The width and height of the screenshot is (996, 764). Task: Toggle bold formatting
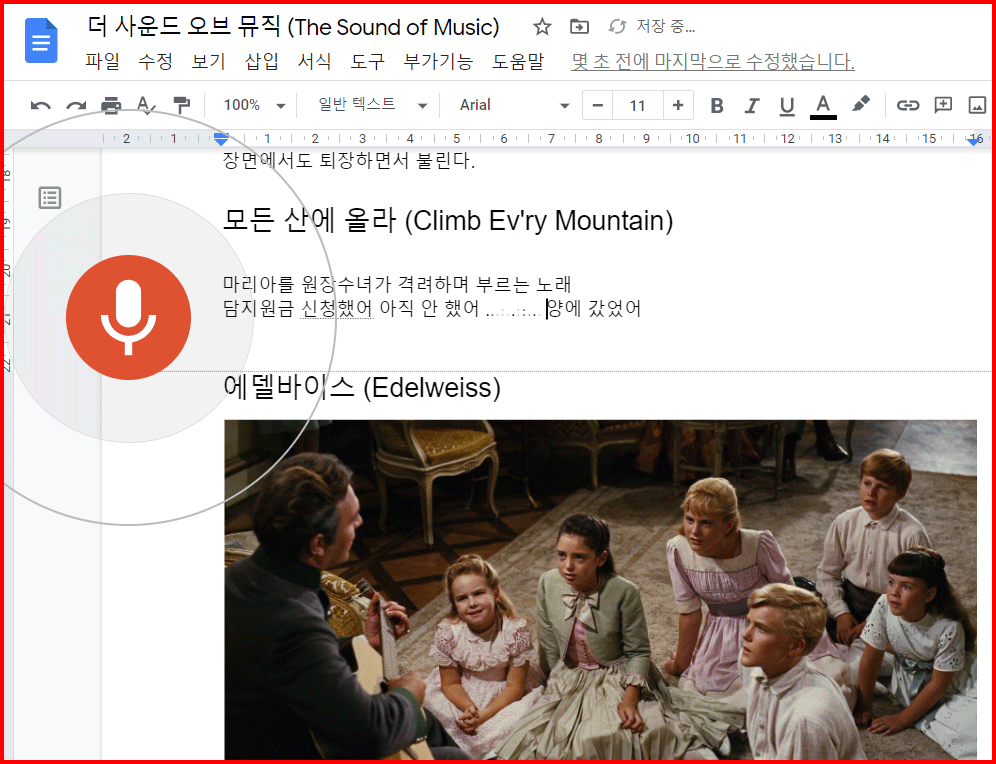[717, 105]
